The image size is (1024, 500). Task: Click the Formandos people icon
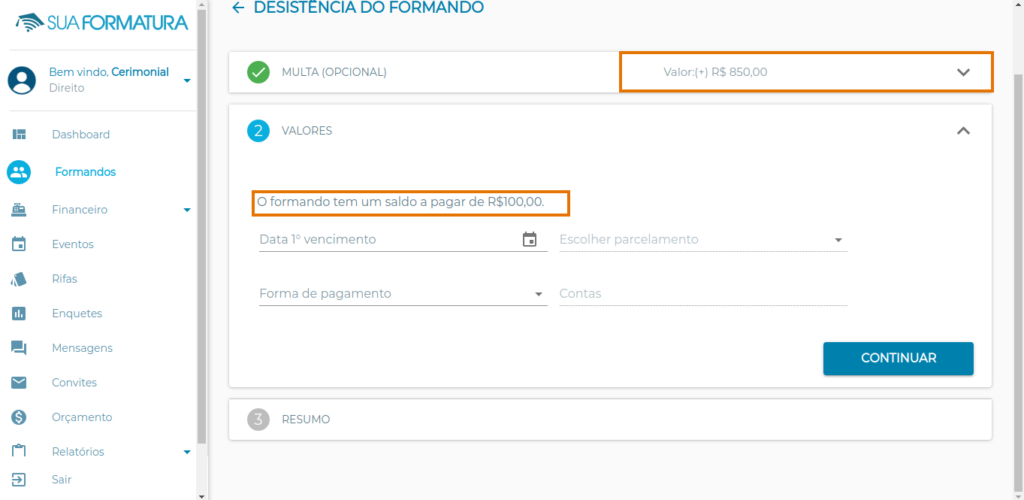click(x=19, y=172)
